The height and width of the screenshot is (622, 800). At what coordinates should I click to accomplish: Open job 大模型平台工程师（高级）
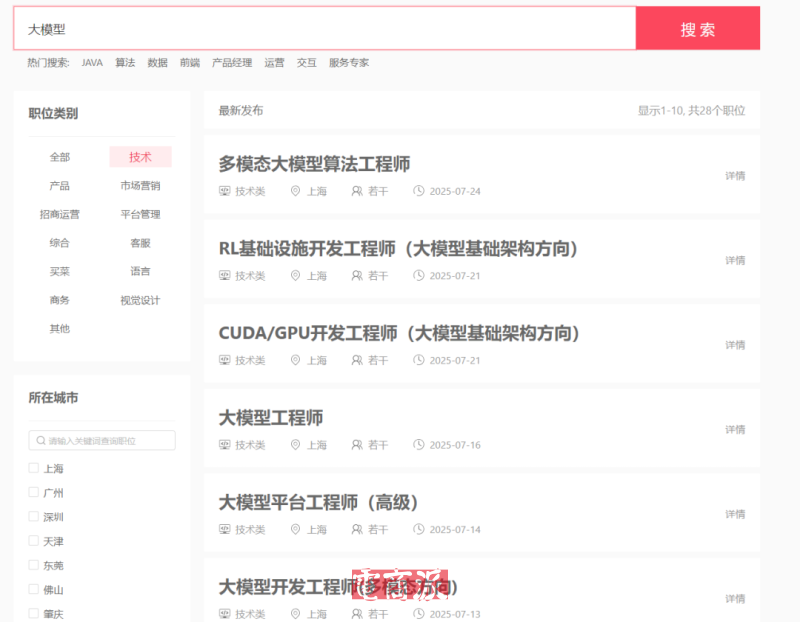point(318,503)
